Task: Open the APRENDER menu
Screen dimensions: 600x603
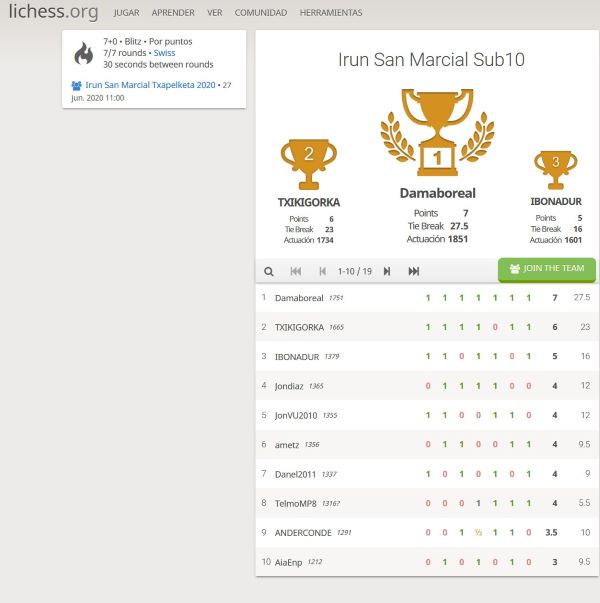Action: [173, 13]
